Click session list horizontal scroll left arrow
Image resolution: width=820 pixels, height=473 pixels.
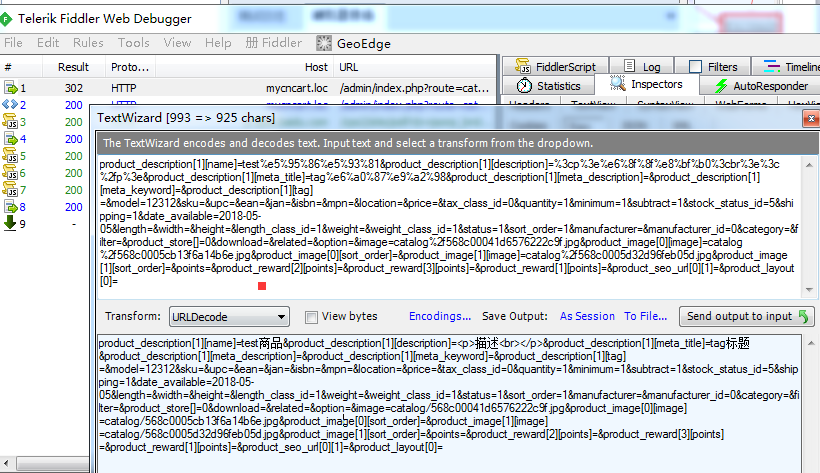tap(6, 463)
